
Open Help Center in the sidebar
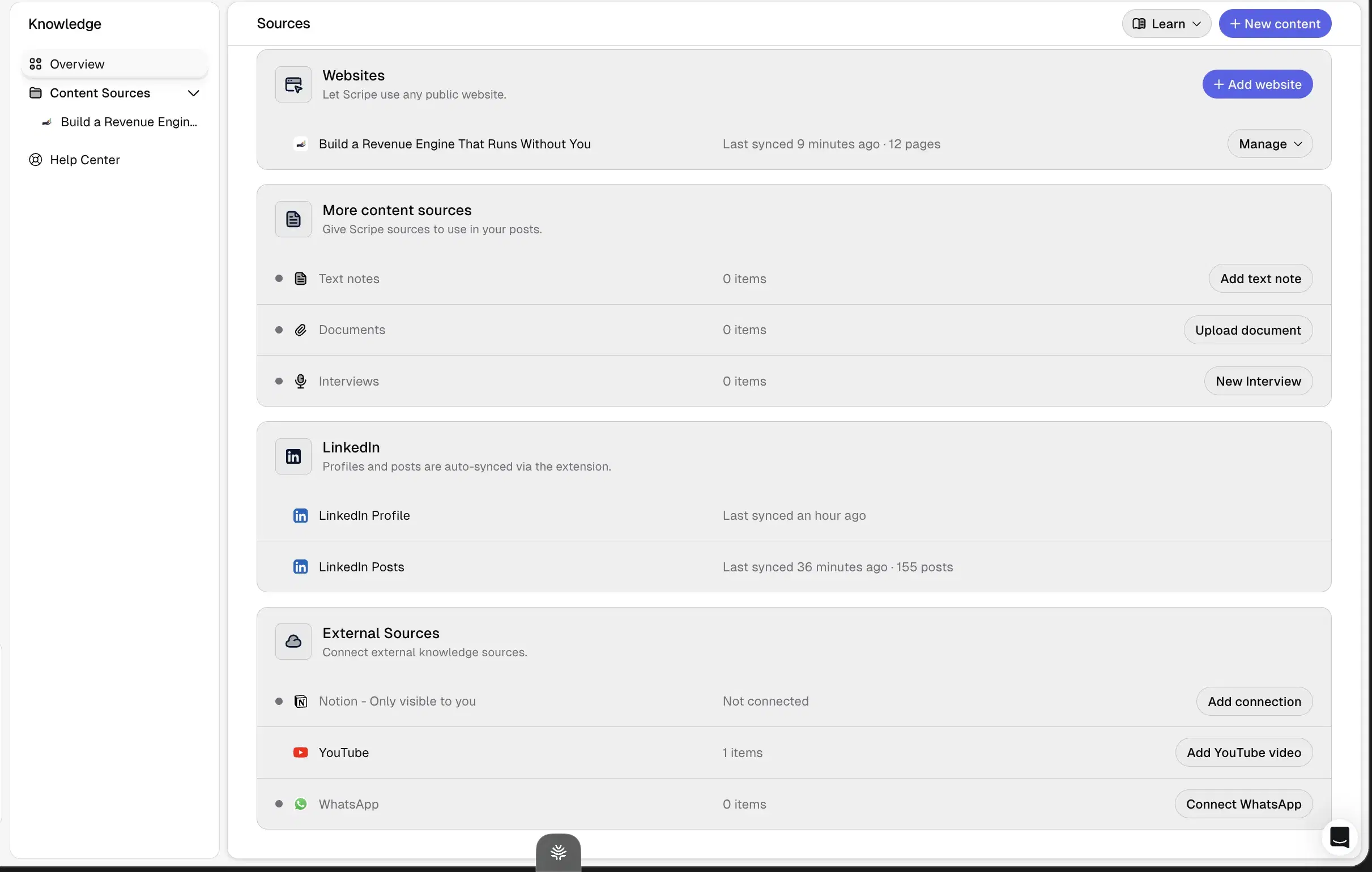[x=114, y=160]
